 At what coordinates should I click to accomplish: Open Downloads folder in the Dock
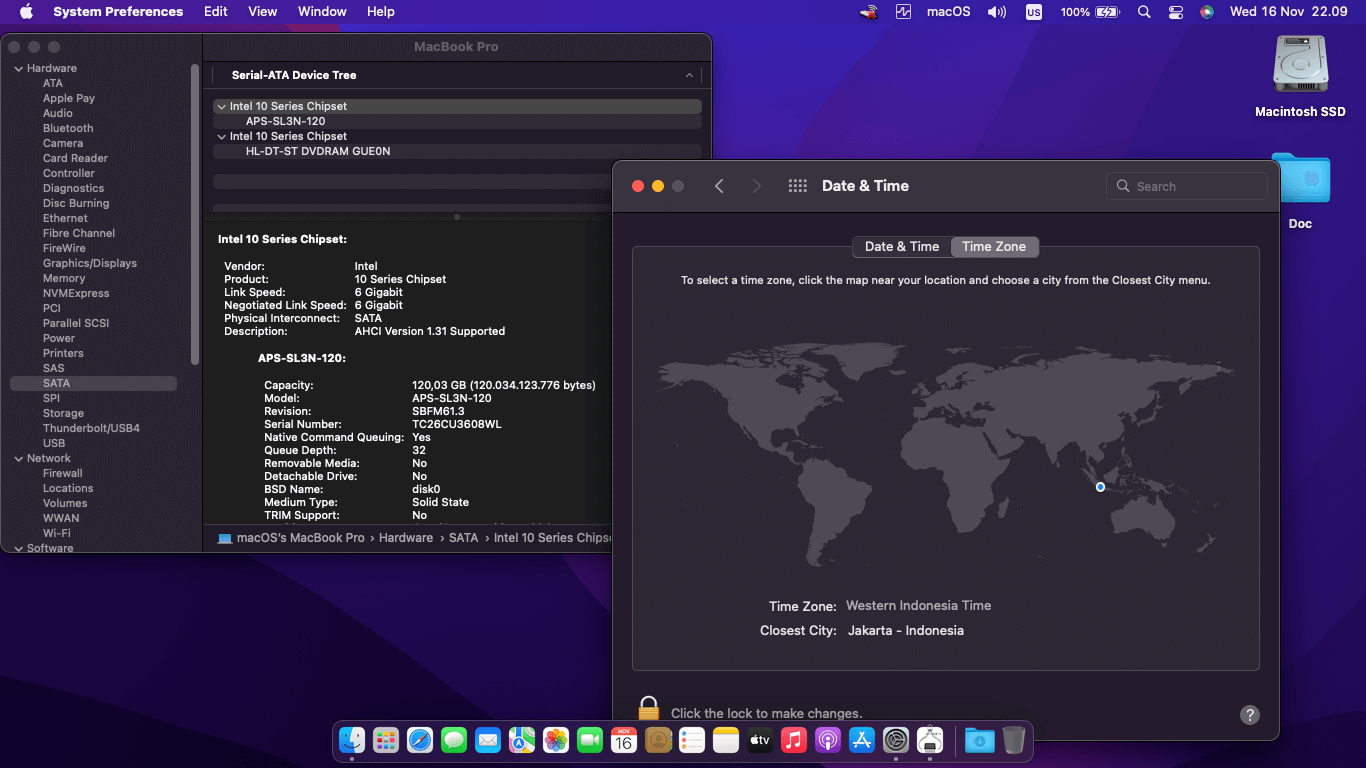point(979,740)
